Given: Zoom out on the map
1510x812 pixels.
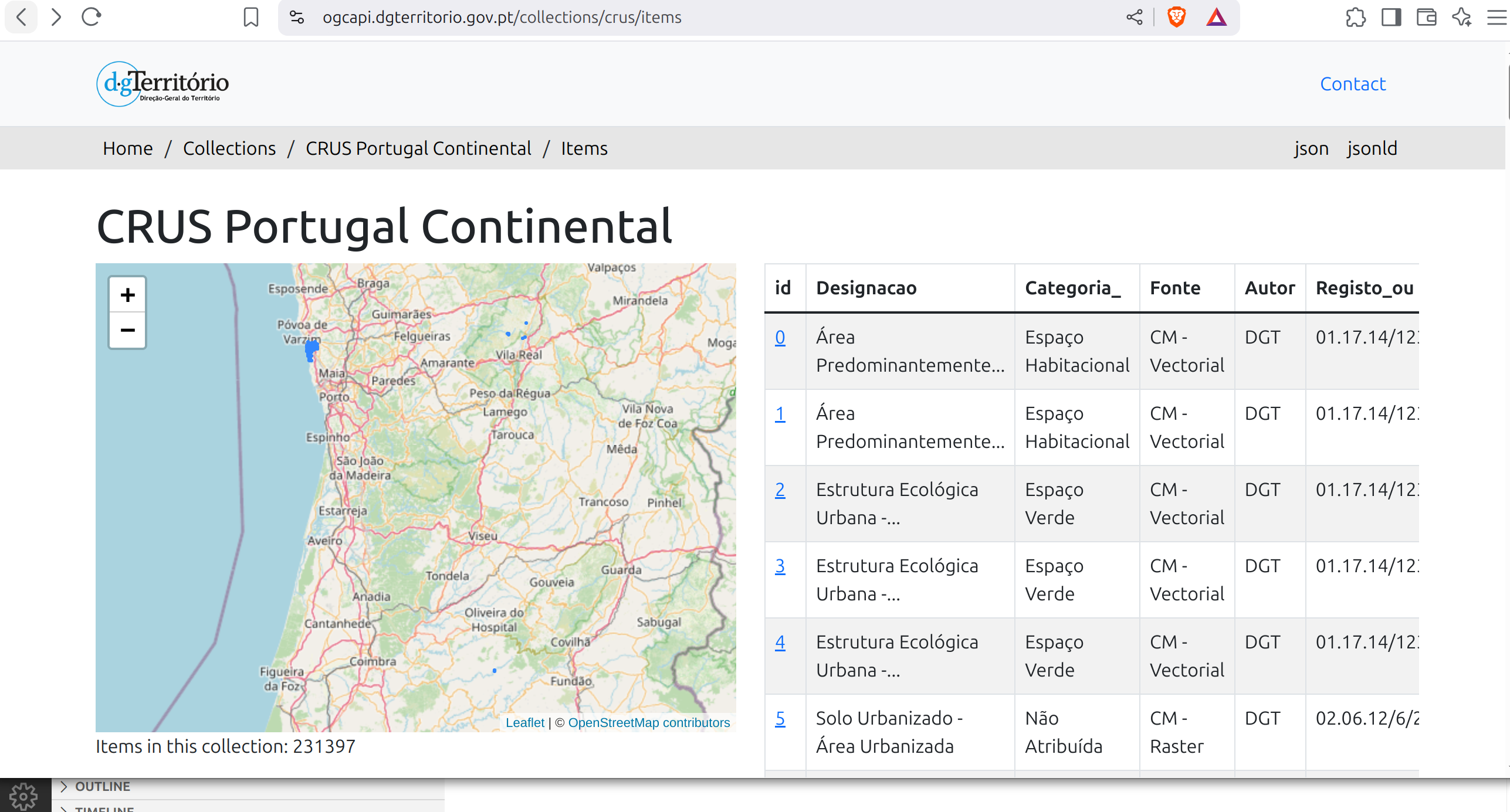Looking at the screenshot, I should (x=127, y=330).
